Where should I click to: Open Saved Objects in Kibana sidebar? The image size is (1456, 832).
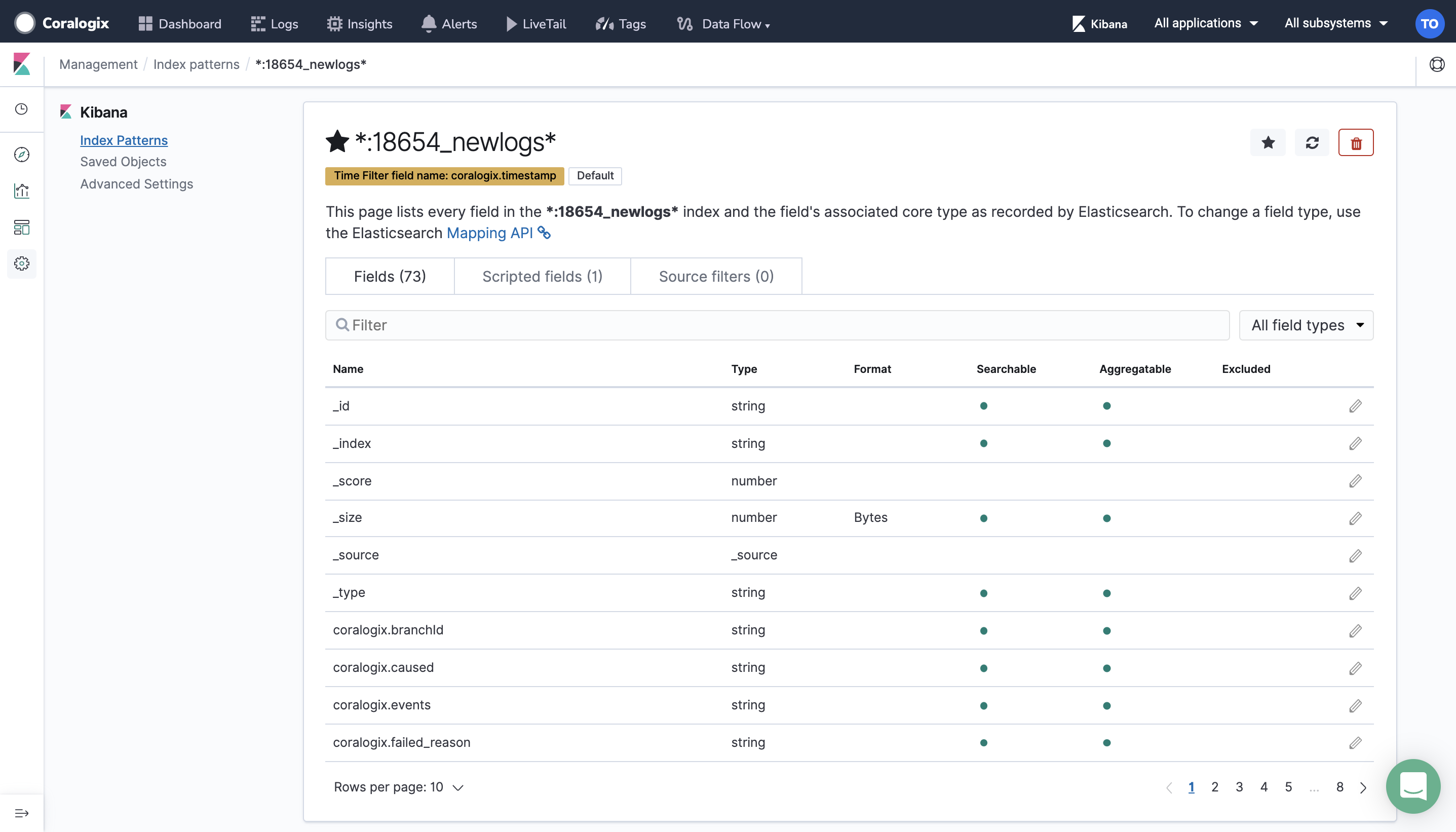(124, 162)
